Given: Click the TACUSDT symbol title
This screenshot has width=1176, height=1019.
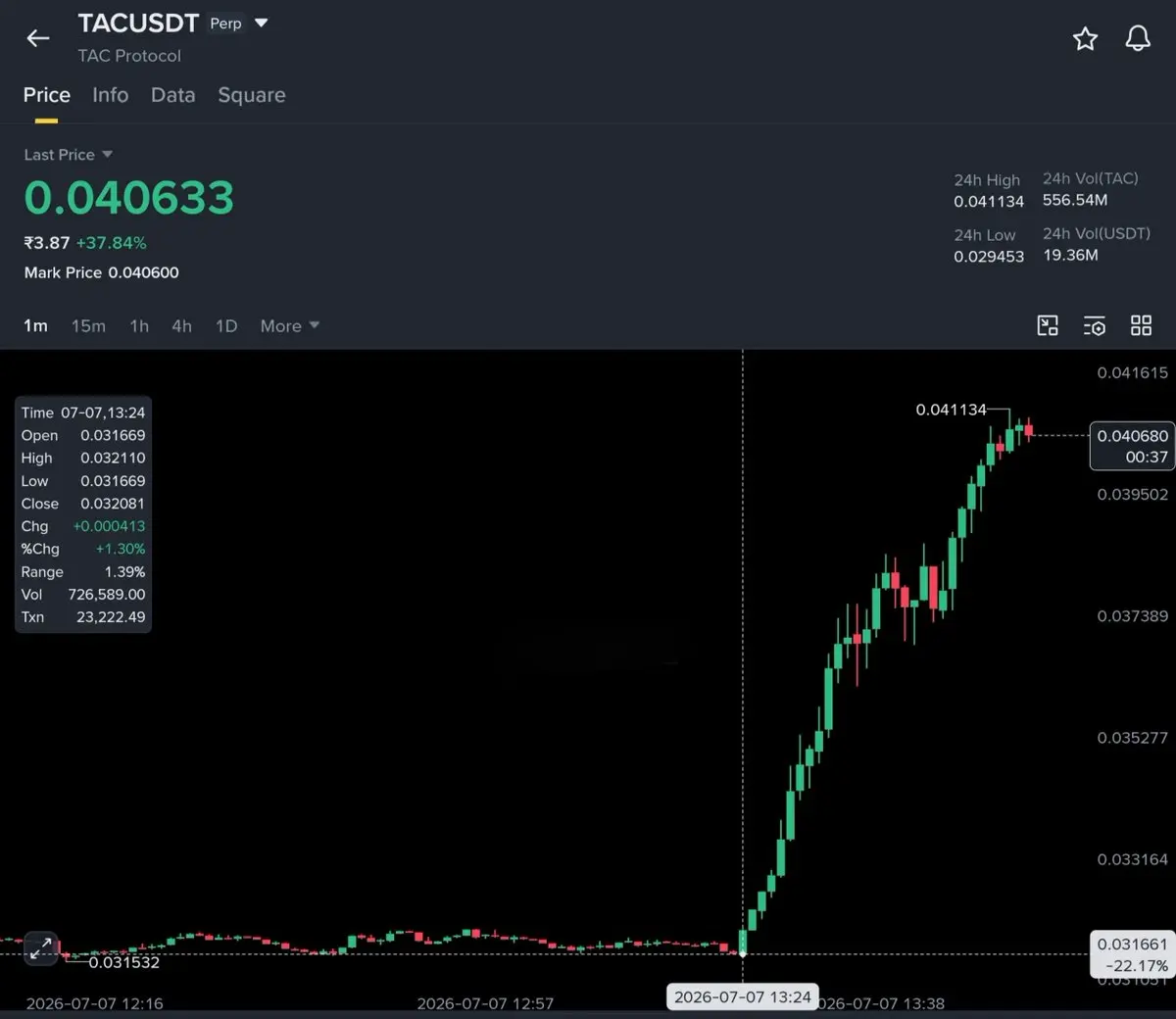Looking at the screenshot, I should pos(138,23).
